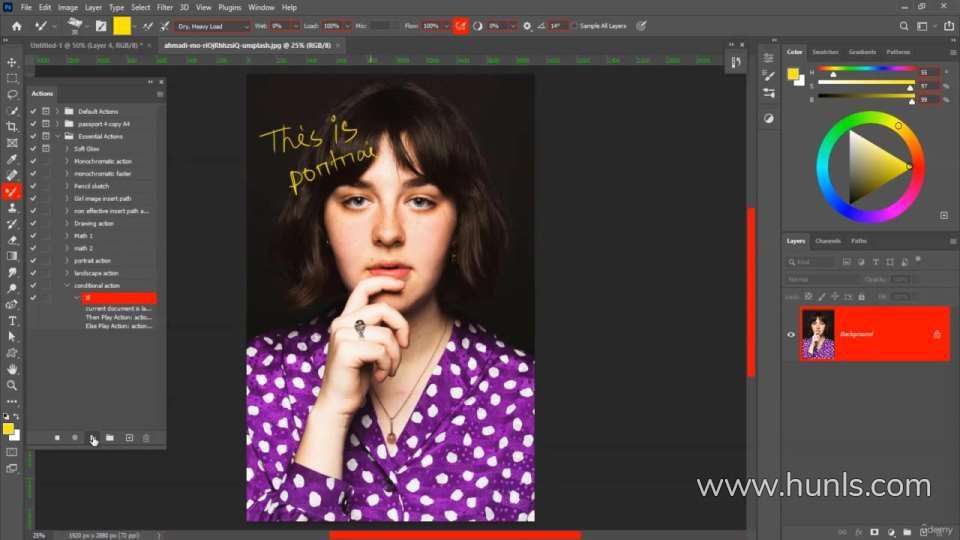The width and height of the screenshot is (960, 540).
Task: Click the Layers search filter field
Action: click(x=810, y=262)
